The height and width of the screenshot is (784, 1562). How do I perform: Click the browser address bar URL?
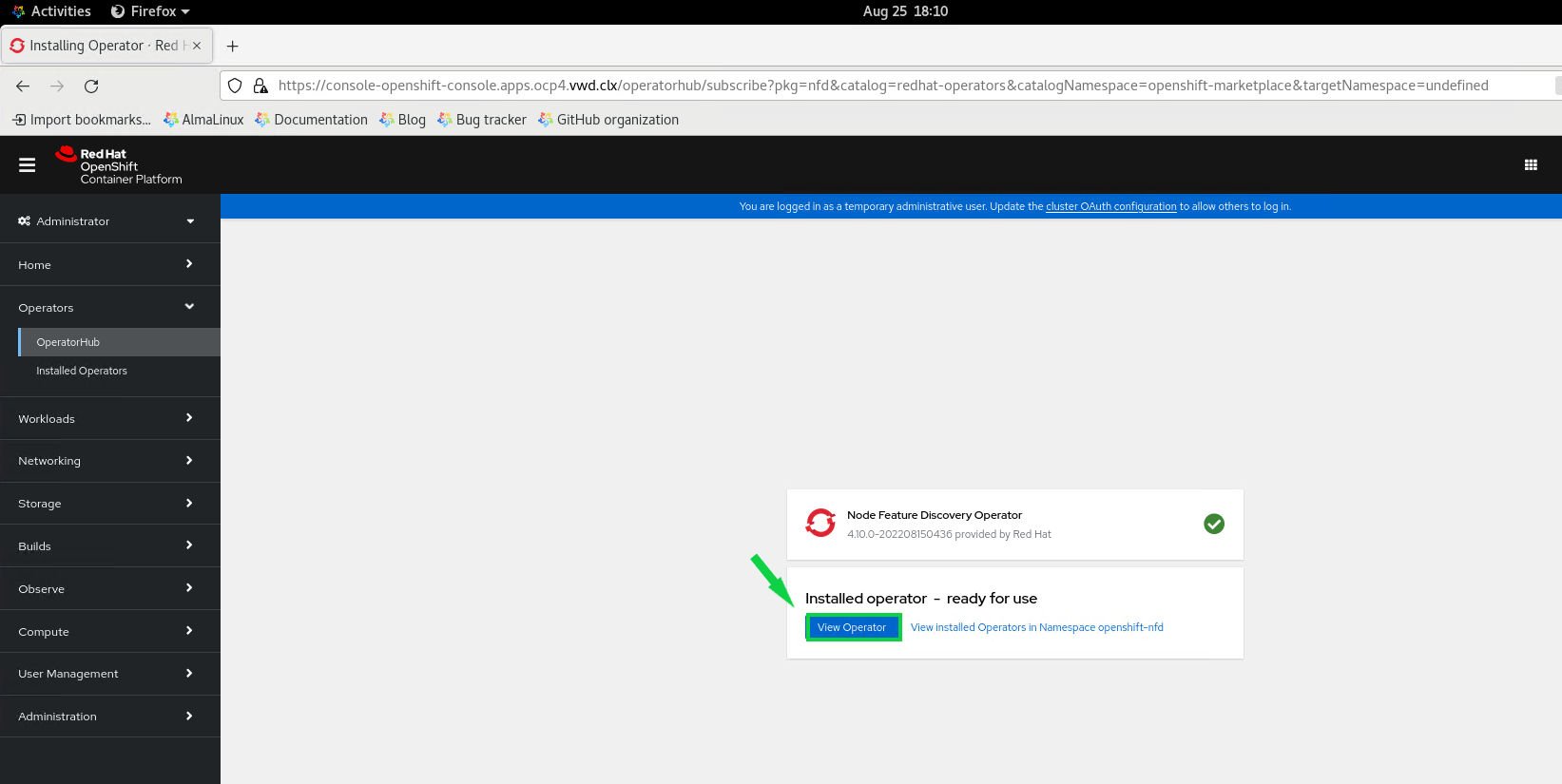pyautogui.click(x=883, y=86)
